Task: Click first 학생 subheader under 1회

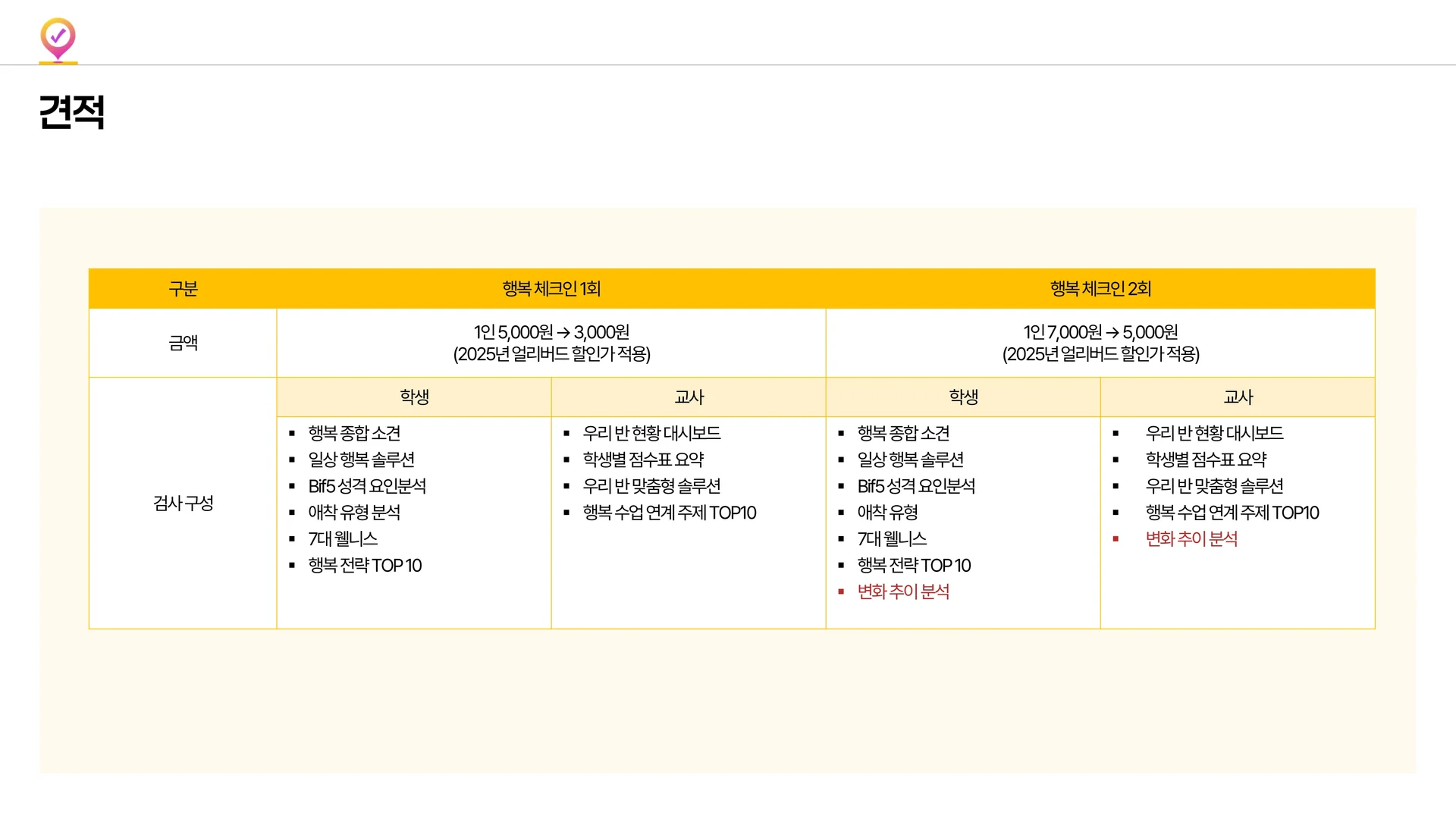Action: pos(414,397)
